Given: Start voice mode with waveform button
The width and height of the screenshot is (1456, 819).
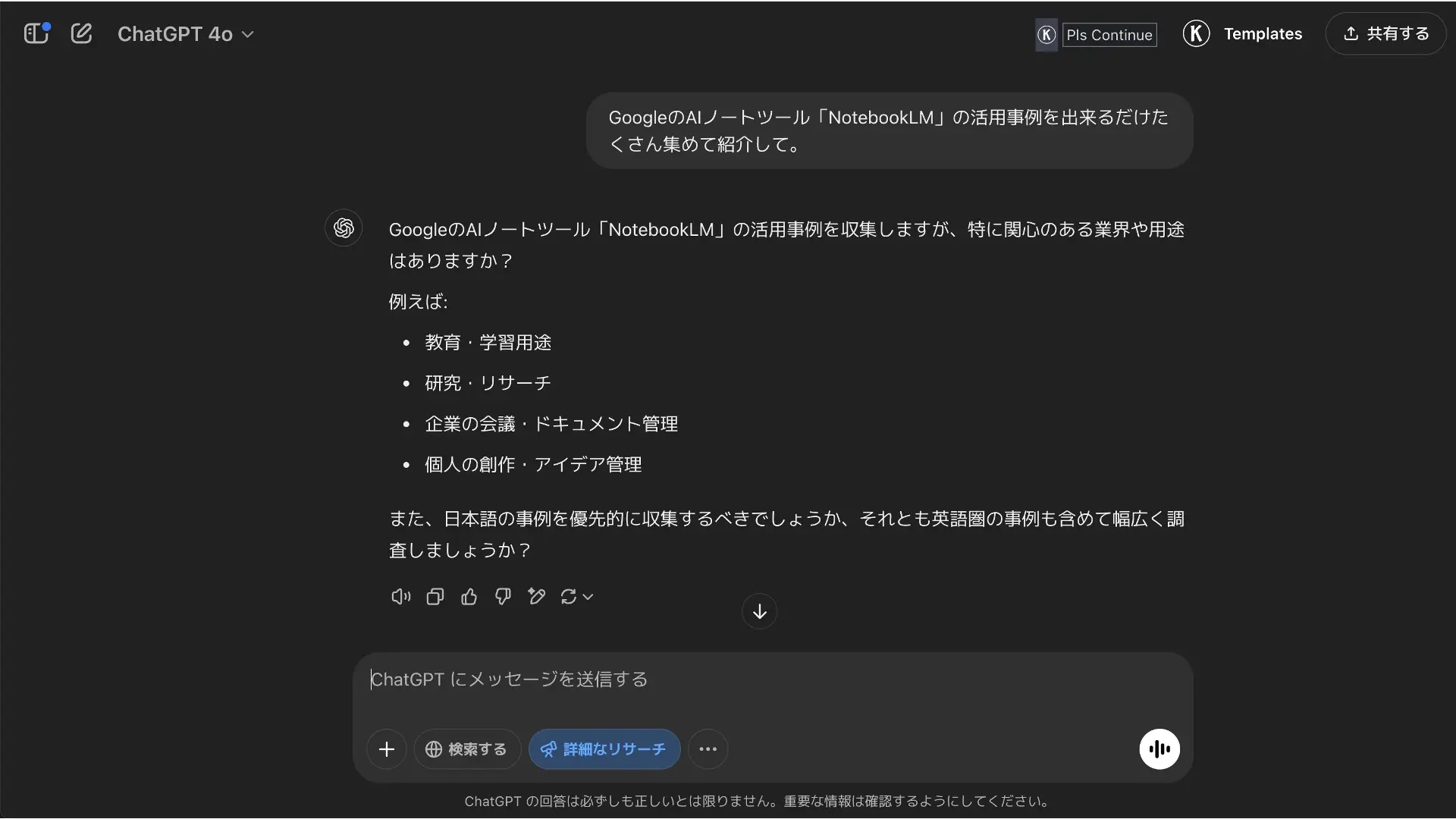Looking at the screenshot, I should 1159,749.
